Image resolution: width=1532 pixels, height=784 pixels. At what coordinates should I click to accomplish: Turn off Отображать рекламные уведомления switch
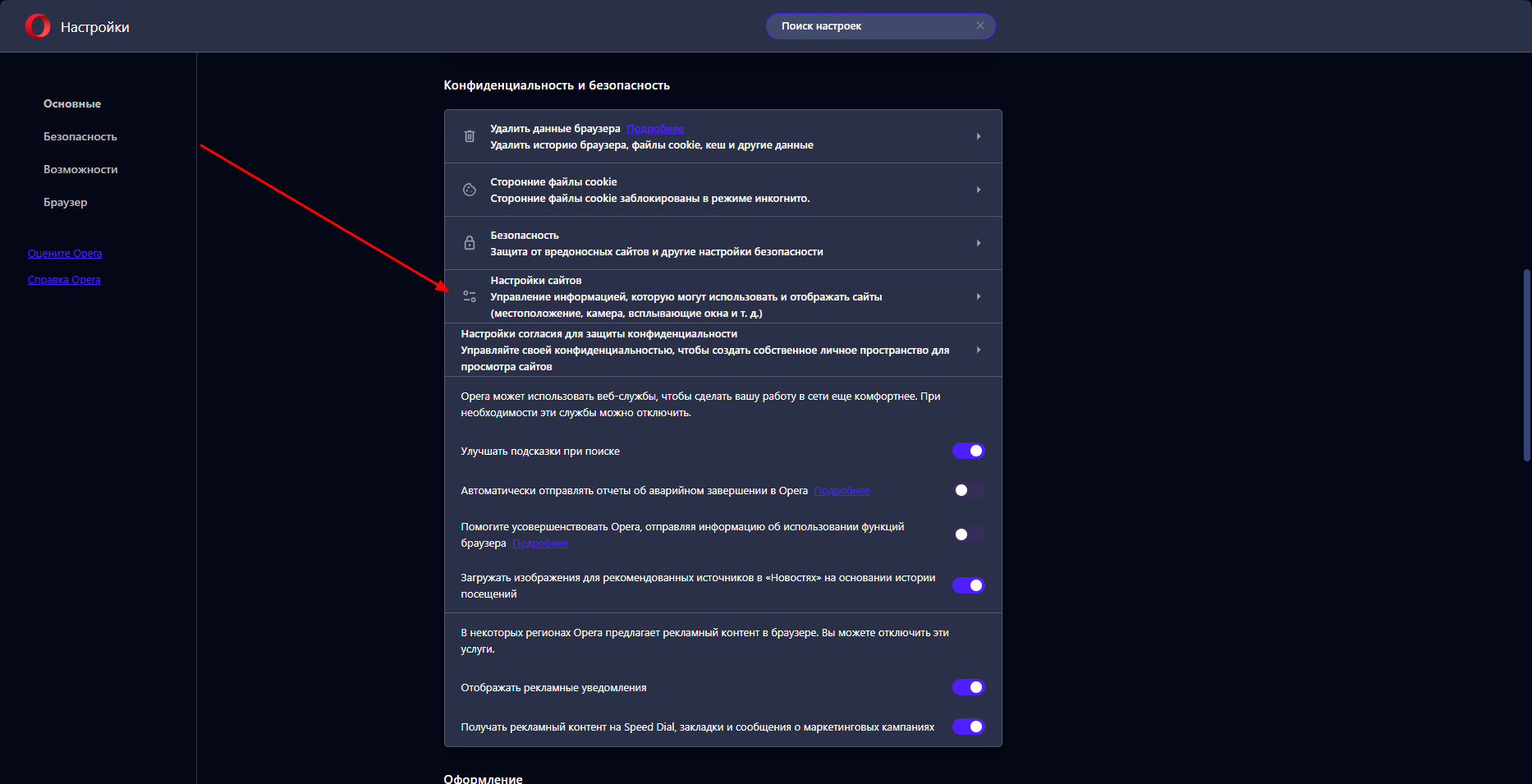969,687
